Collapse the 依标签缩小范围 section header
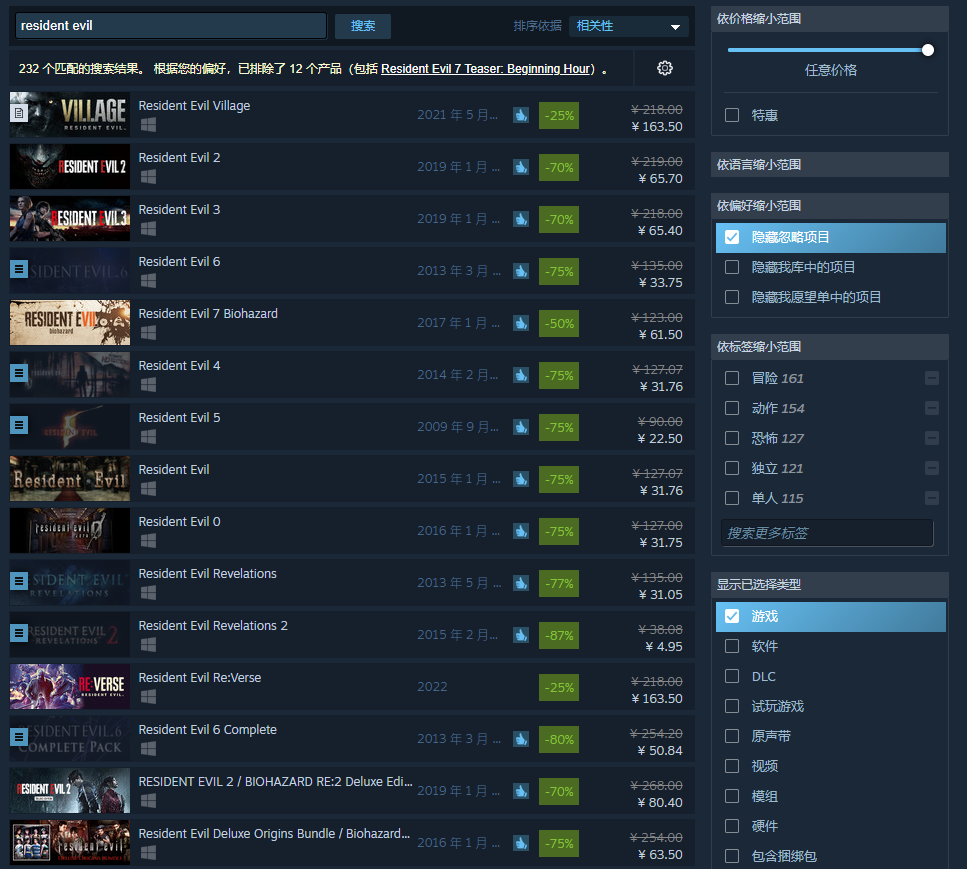The image size is (967, 869). pyautogui.click(x=829, y=347)
